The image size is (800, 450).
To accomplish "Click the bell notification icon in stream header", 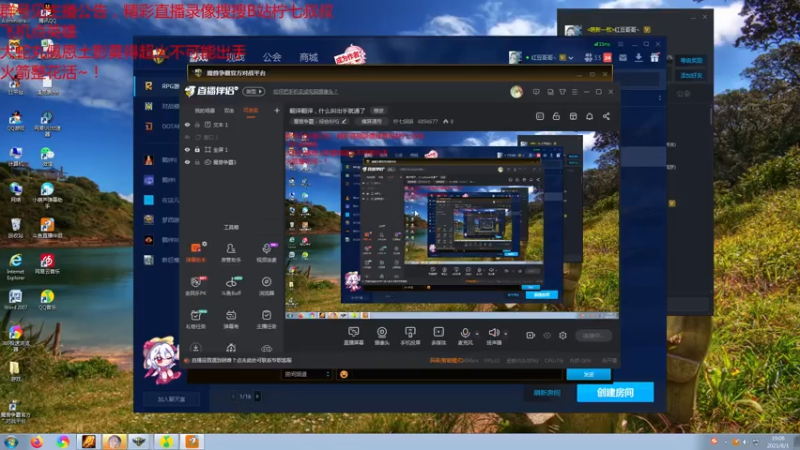I will 589,116.
